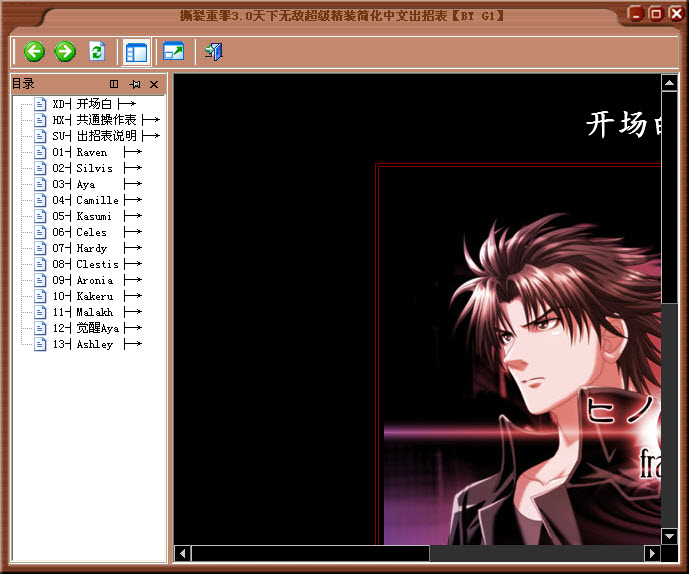Screen dimensions: 689x574
Task: Refresh the page with the refresh icon
Action: (x=97, y=52)
